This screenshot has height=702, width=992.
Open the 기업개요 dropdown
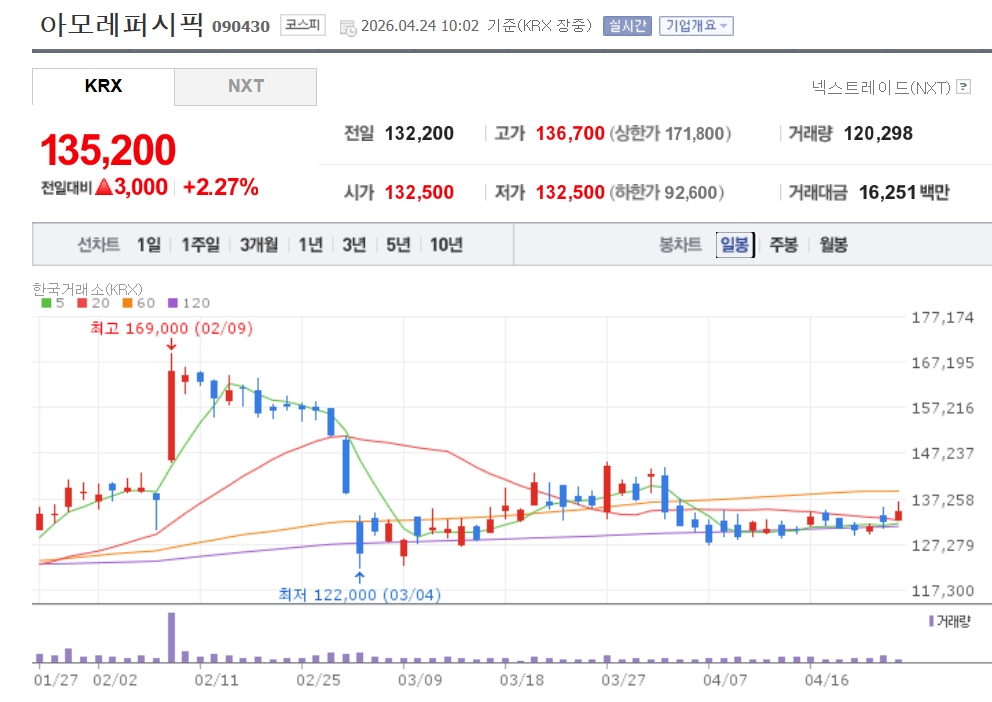coord(696,26)
